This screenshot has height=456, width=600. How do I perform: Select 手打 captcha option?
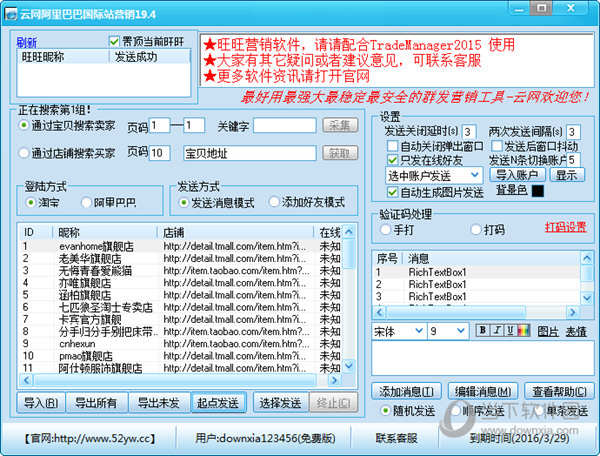tap(385, 230)
